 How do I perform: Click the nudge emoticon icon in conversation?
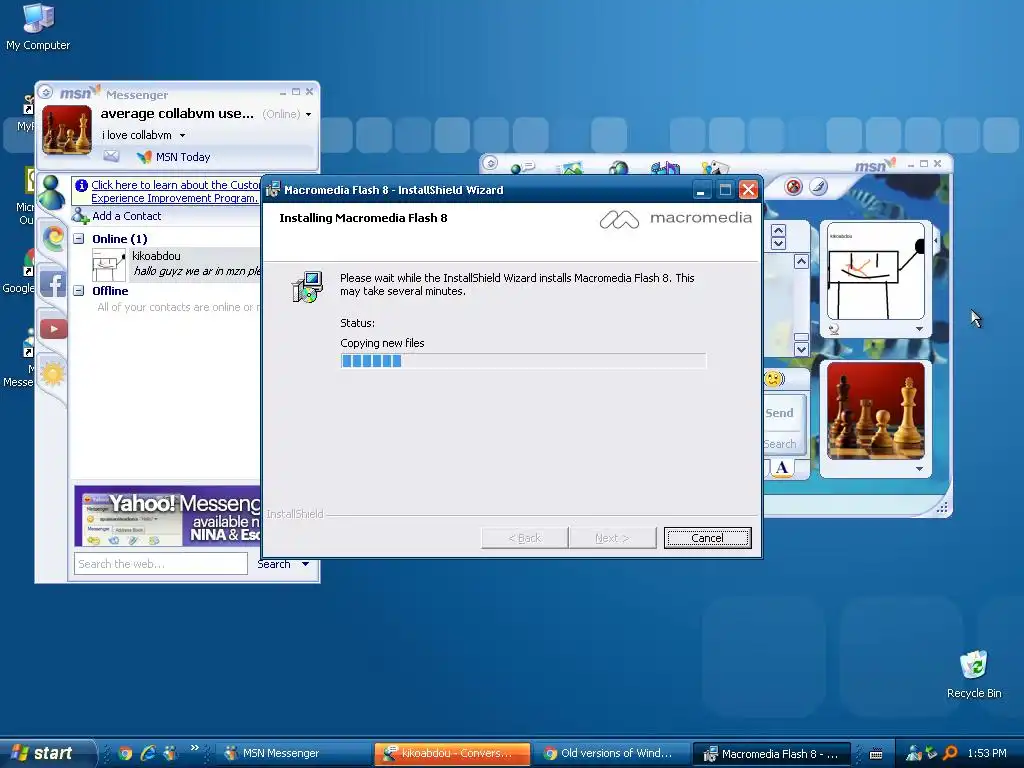point(774,379)
